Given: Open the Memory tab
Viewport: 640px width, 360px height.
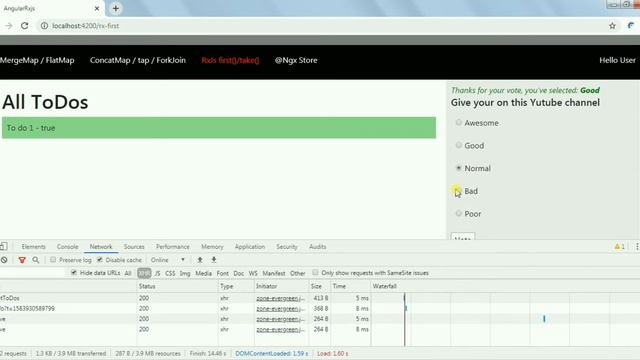Looking at the screenshot, I should [212, 247].
